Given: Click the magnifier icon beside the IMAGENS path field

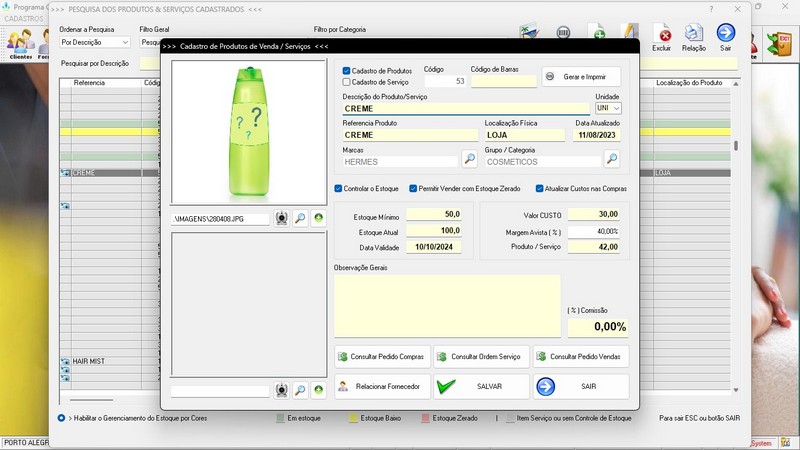Looking at the screenshot, I should tap(300, 218).
